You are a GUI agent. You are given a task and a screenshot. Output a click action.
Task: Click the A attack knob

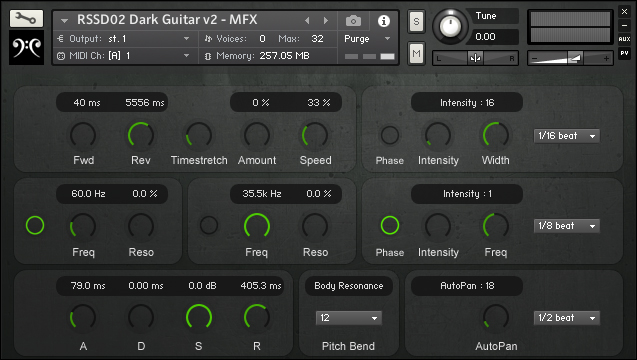(83, 317)
